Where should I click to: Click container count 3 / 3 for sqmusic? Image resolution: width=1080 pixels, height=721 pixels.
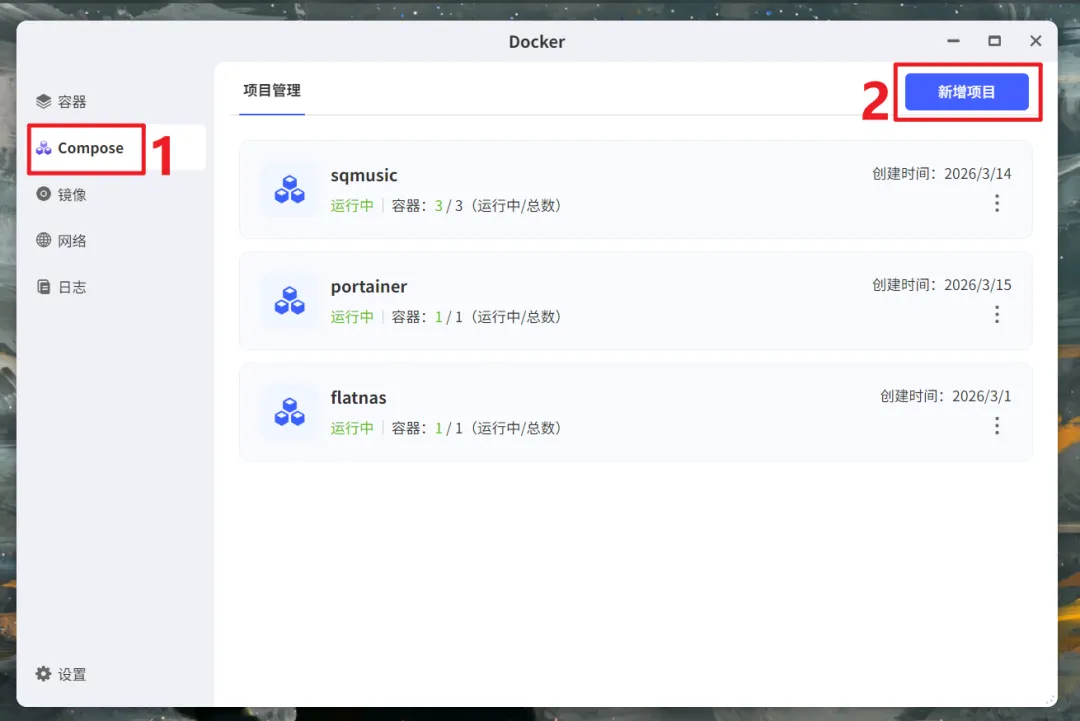coord(448,206)
